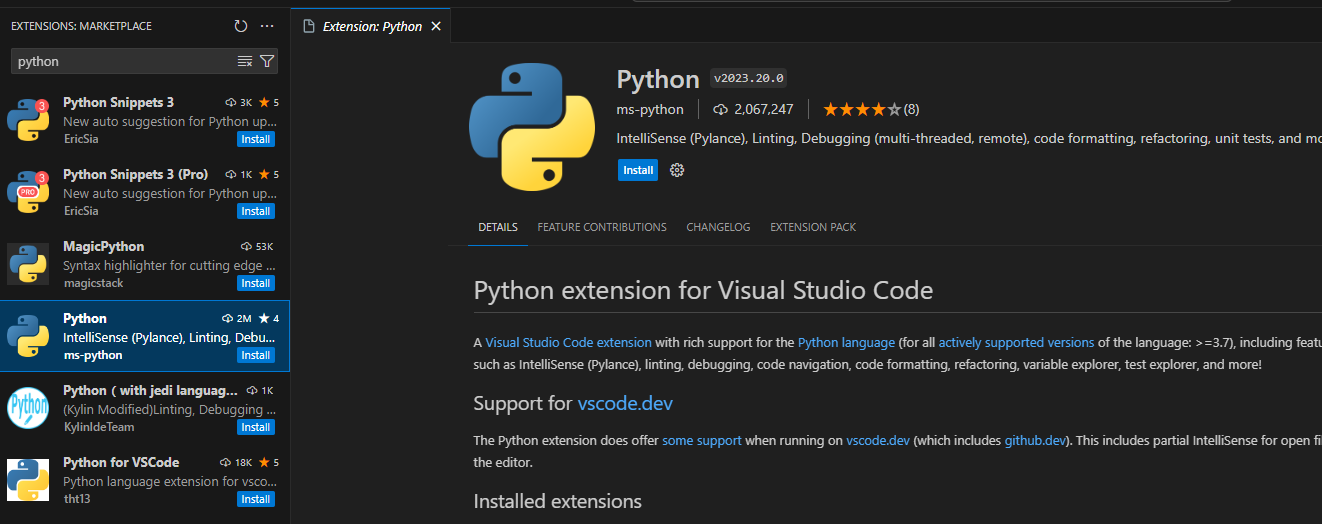Open the manage gear icon next to Install
This screenshot has width=1322, height=524.
677,170
